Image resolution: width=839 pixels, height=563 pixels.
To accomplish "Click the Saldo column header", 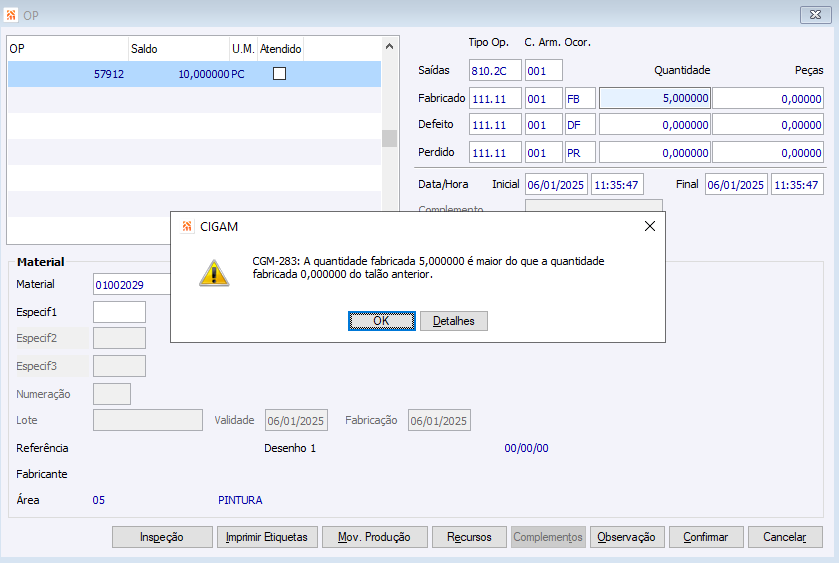I will (x=179, y=49).
